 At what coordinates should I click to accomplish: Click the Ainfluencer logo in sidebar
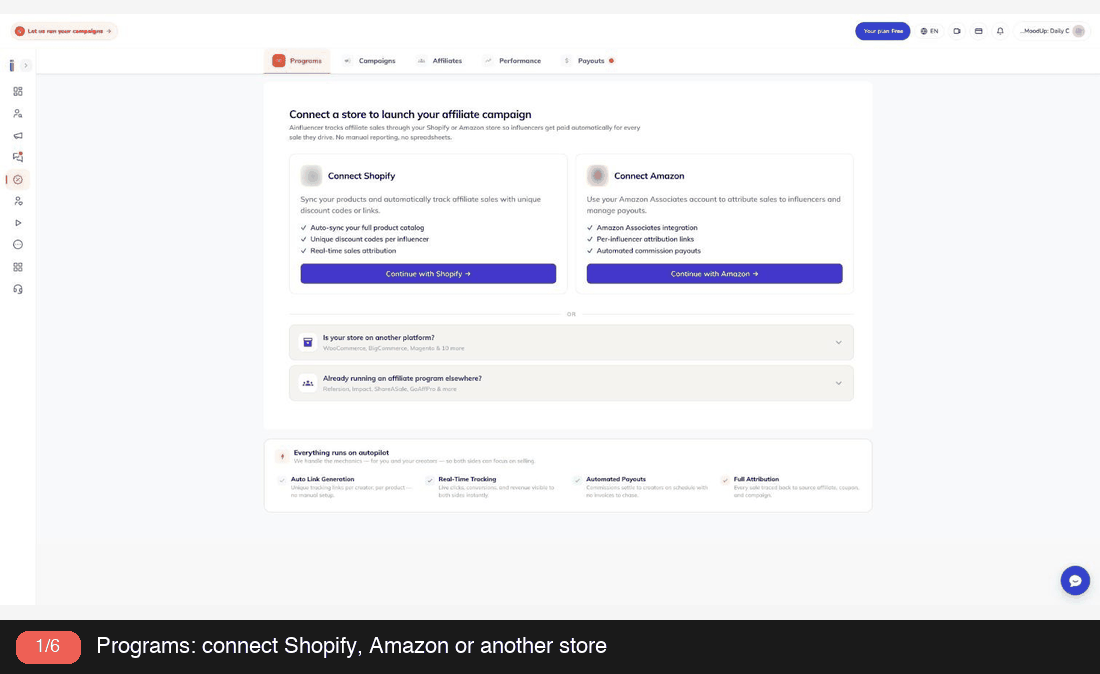pyautogui.click(x=11, y=65)
